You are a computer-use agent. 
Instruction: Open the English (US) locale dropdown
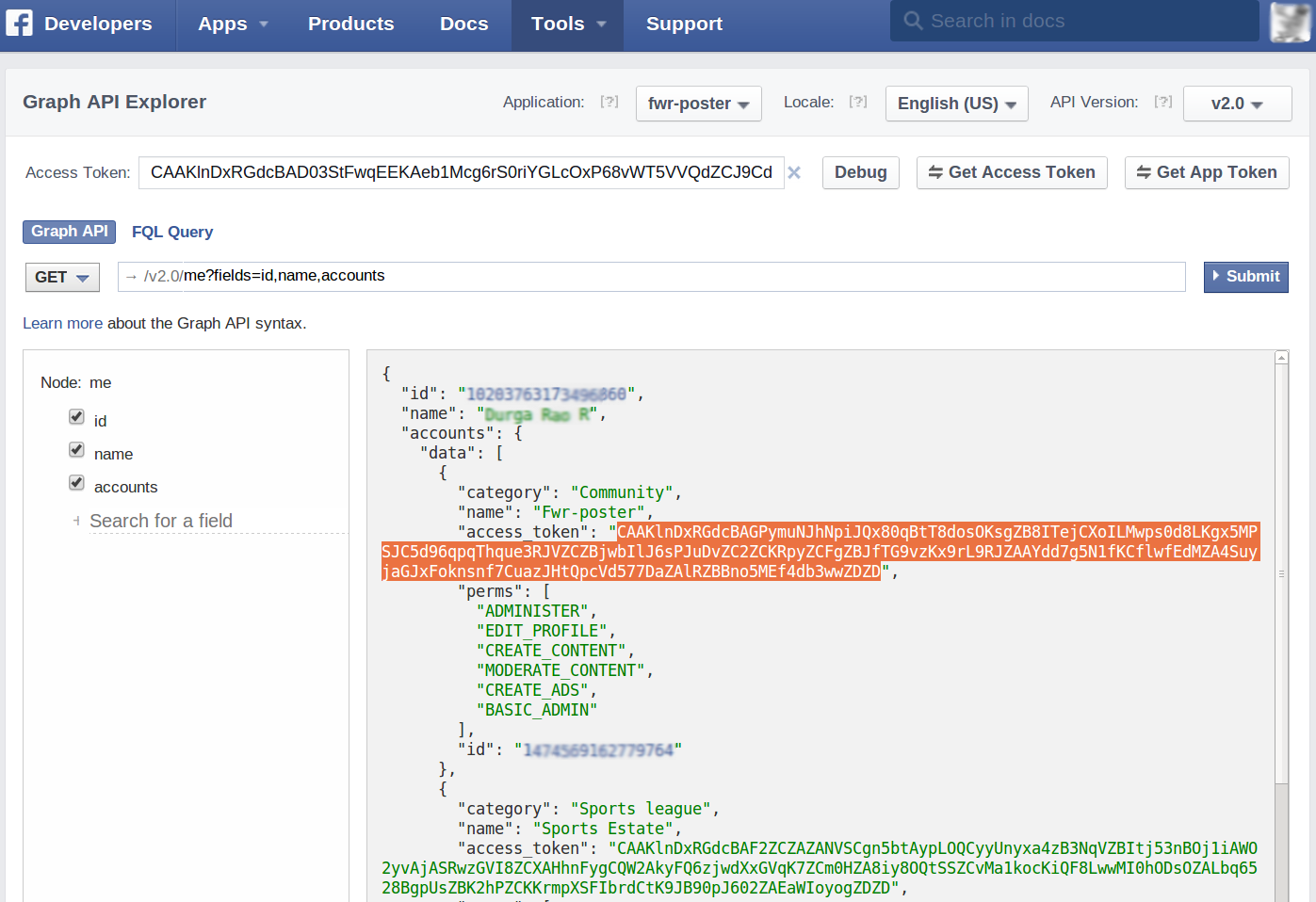pos(956,104)
